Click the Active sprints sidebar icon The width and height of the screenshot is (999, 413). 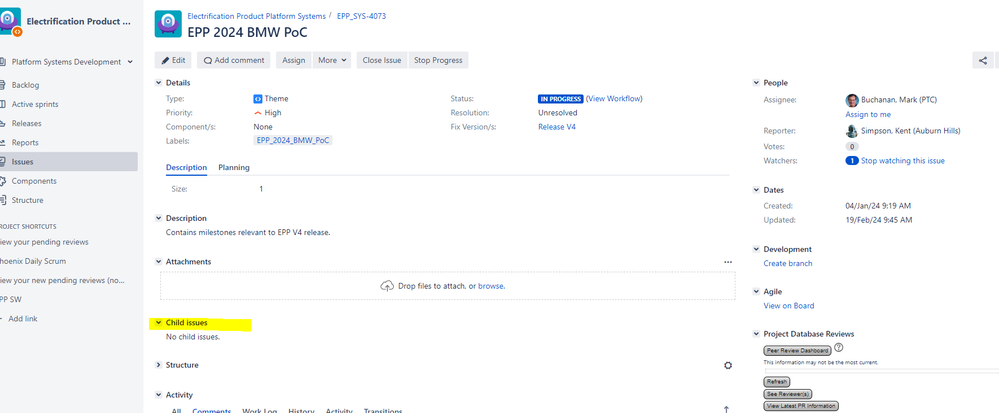tap(3, 104)
